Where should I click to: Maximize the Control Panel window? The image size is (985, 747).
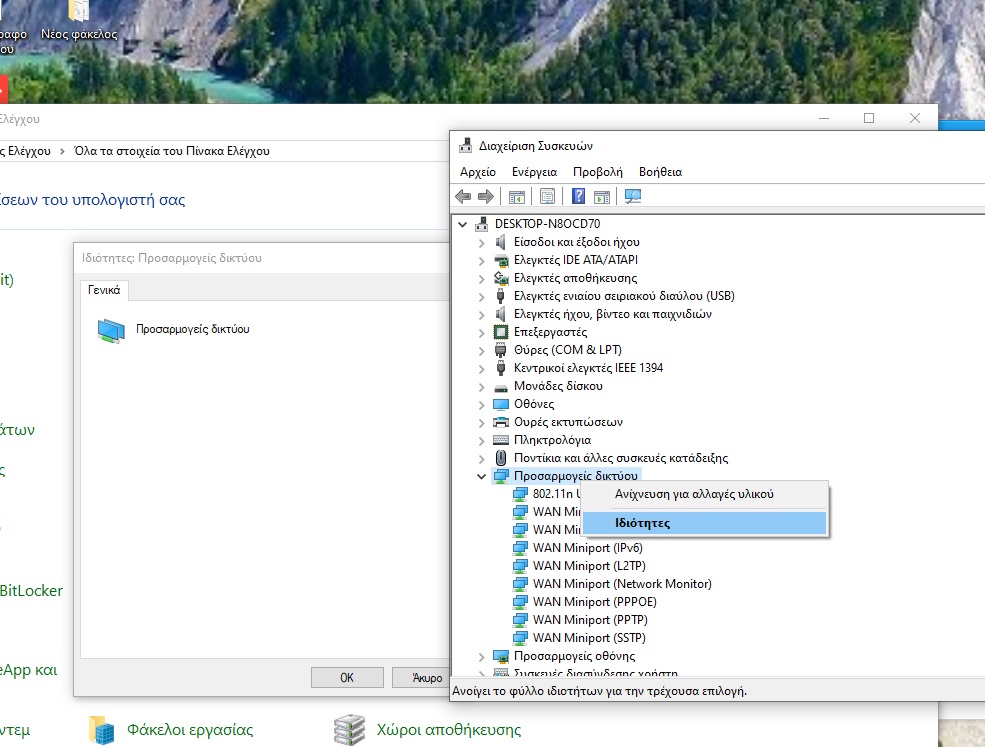pyautogui.click(x=869, y=118)
